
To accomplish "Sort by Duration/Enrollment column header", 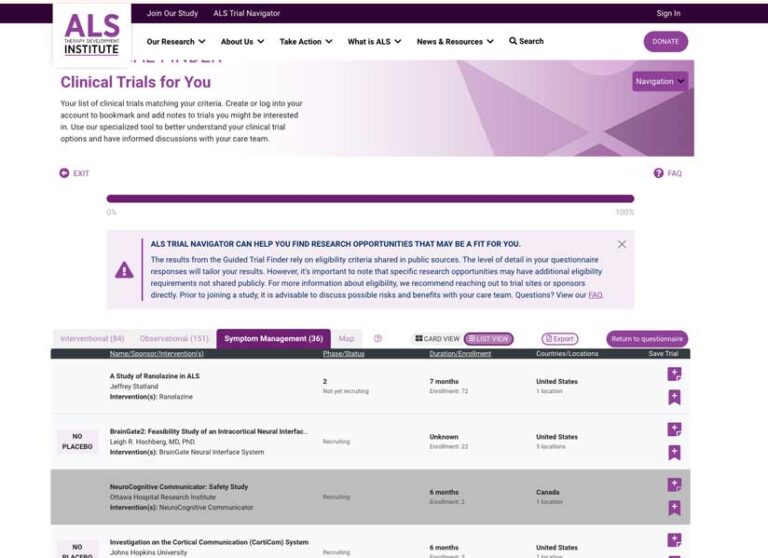I will [x=460, y=354].
